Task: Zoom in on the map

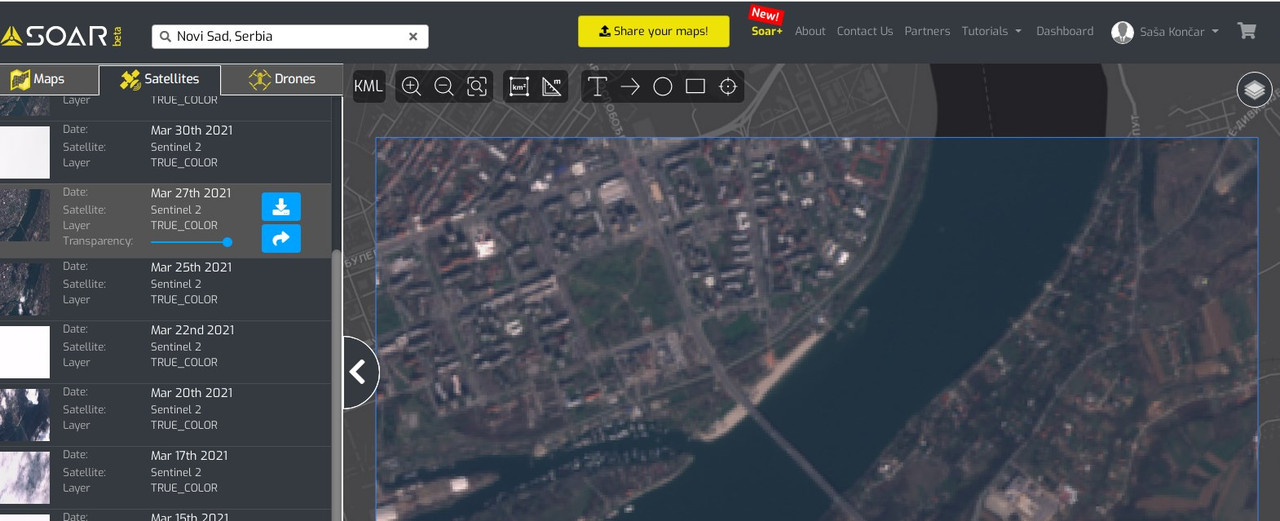Action: coord(411,86)
